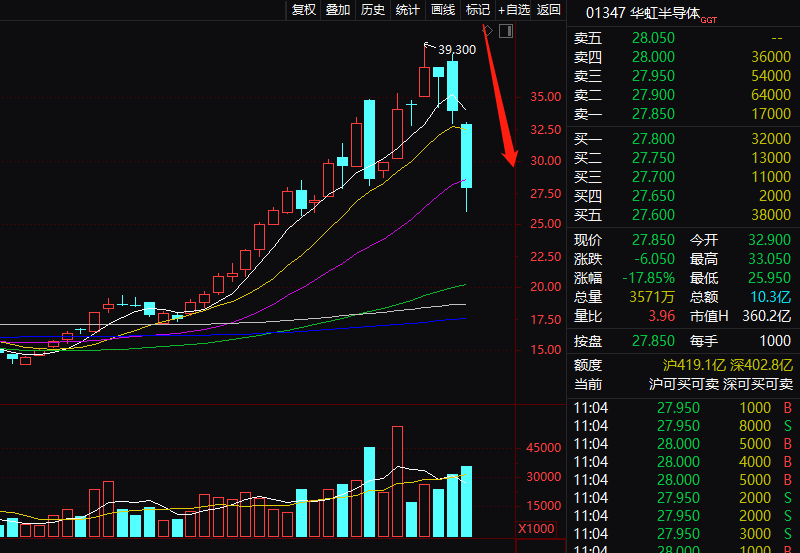
Task: Select the 卖一 ask price 27.850
Action: pos(651,114)
